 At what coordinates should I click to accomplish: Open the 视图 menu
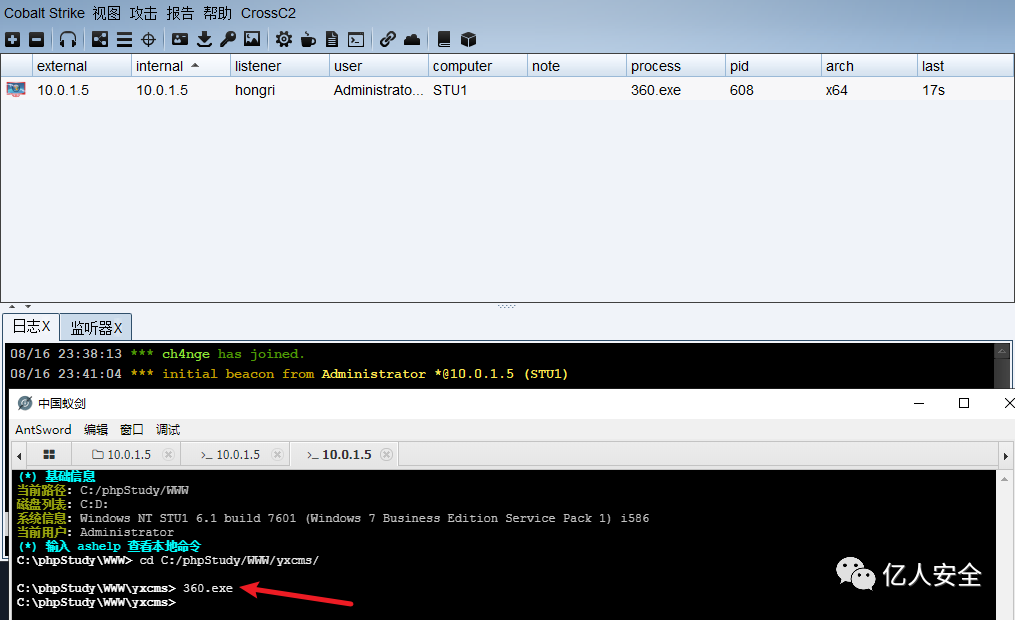point(107,13)
